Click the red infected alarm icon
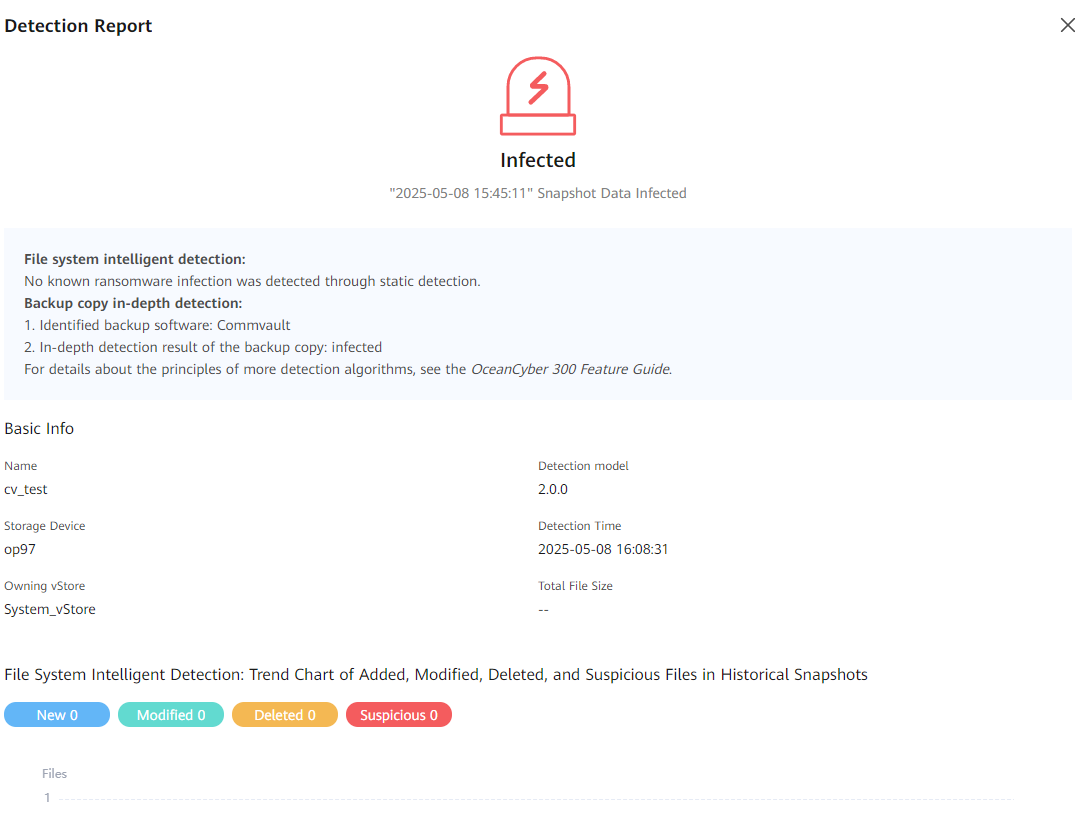This screenshot has height=817, width=1081. (538, 97)
